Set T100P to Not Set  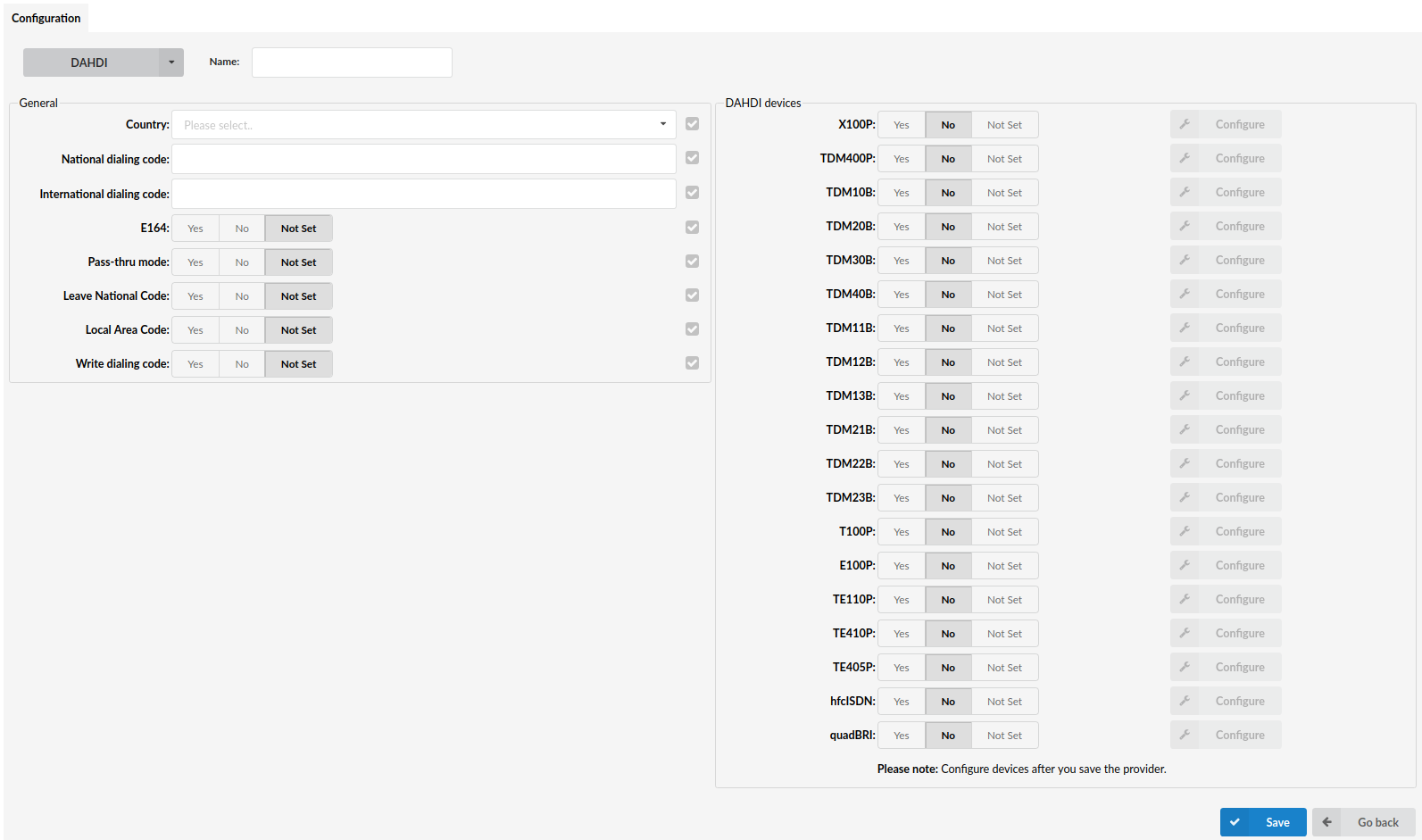(1004, 532)
